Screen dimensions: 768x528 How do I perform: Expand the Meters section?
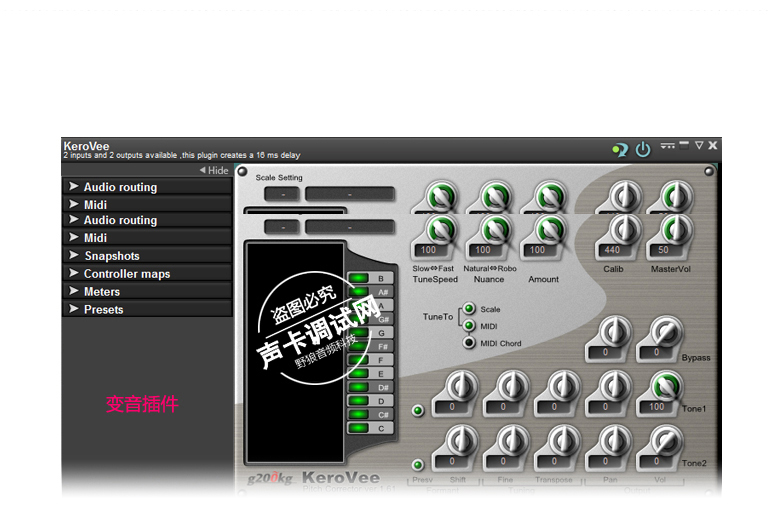pyautogui.click(x=147, y=291)
